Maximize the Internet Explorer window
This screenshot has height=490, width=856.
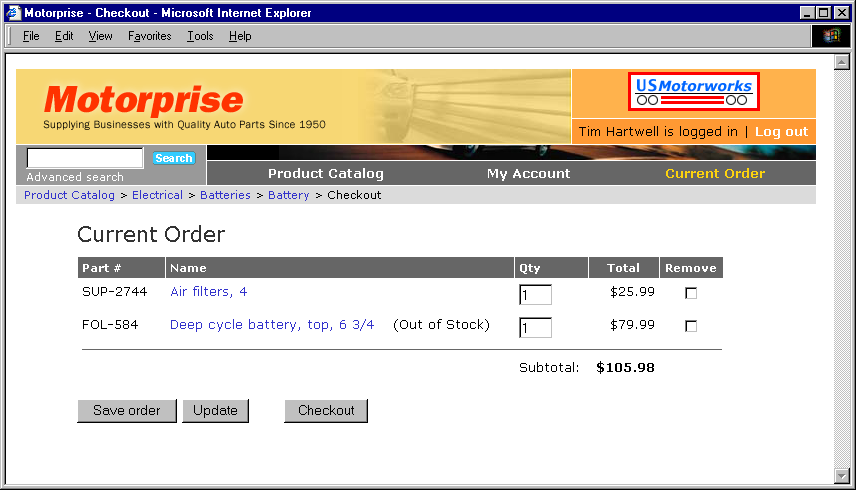[x=823, y=13]
